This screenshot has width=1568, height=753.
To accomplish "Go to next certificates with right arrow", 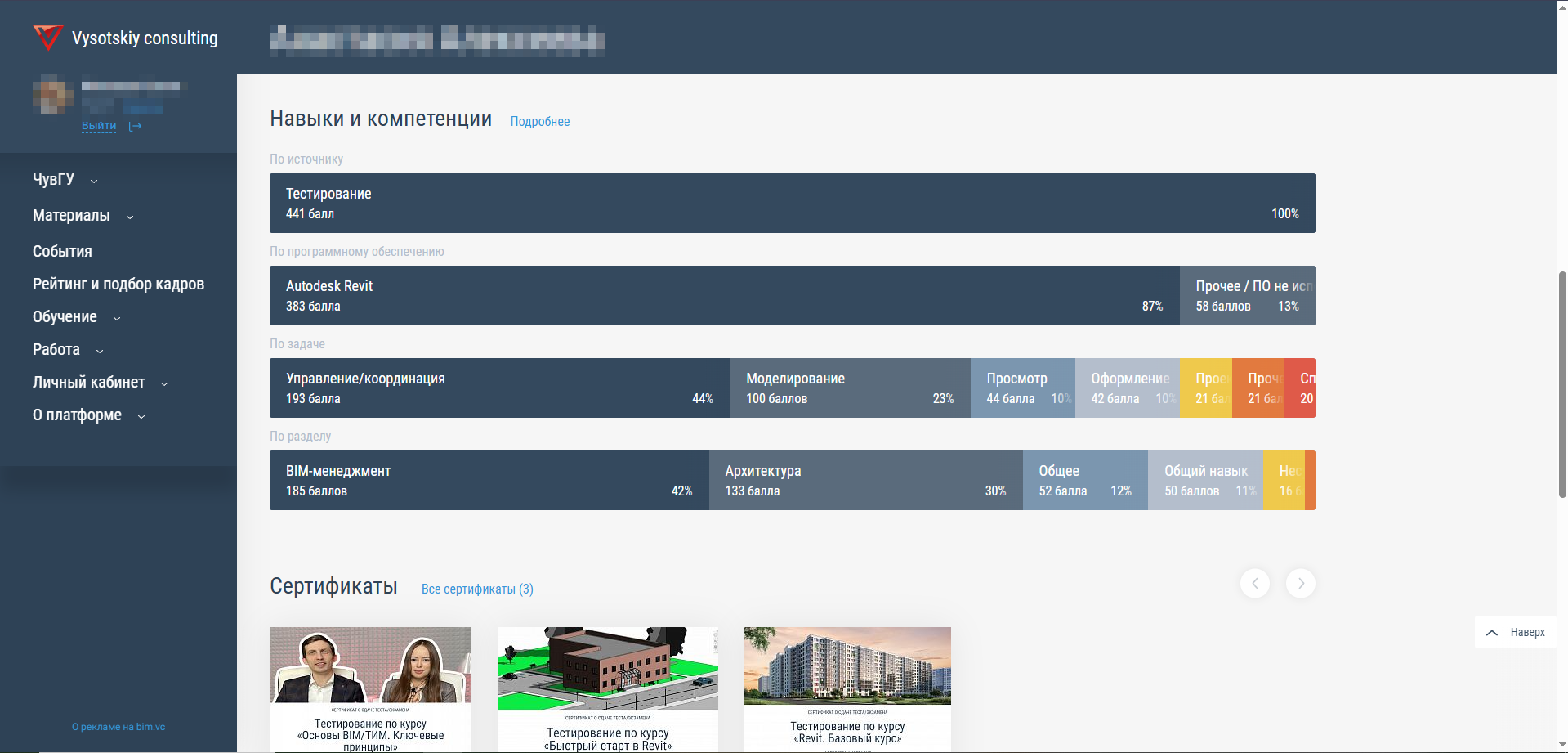I will (1300, 583).
